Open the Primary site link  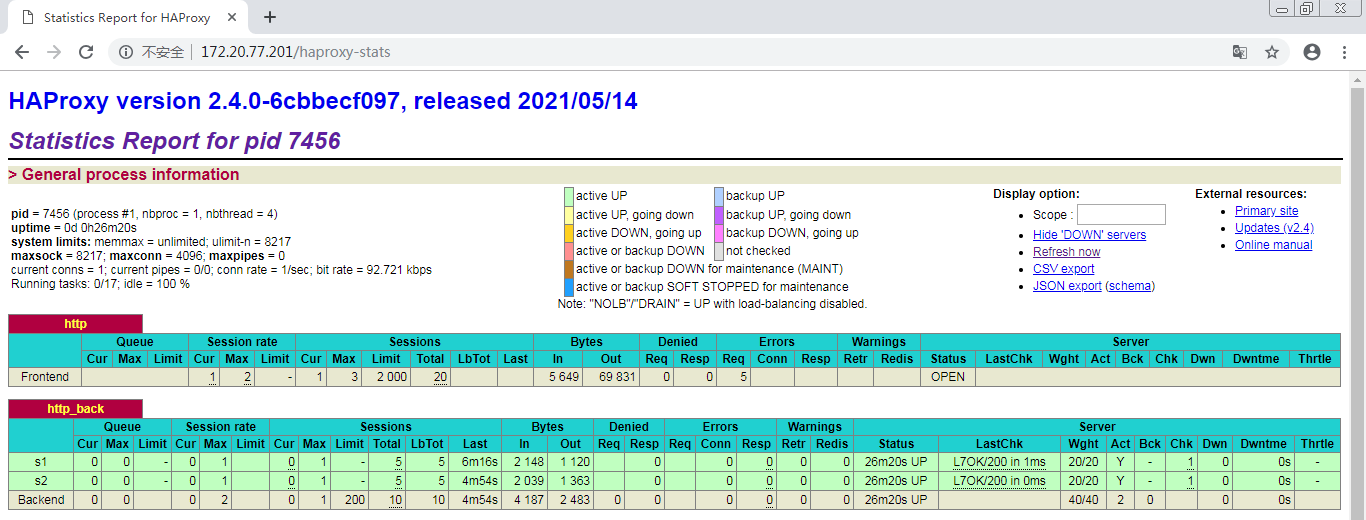coord(1266,211)
